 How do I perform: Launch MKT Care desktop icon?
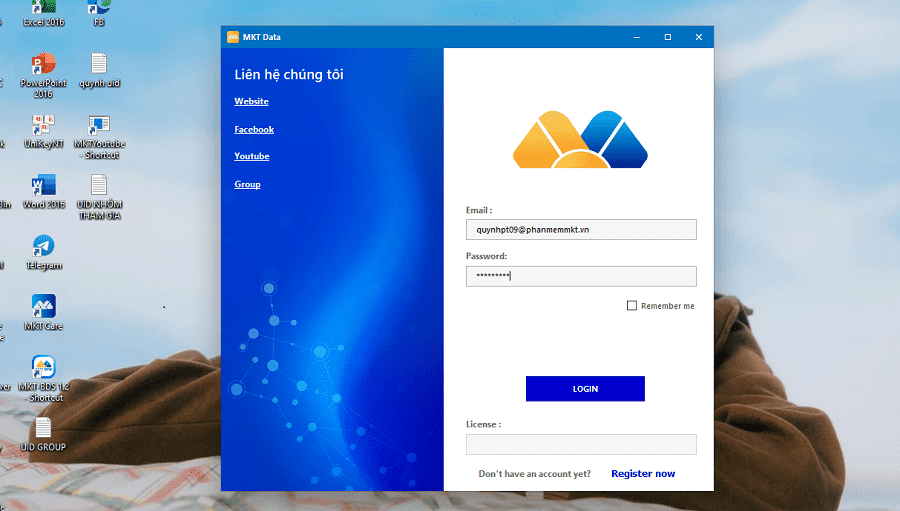(x=44, y=313)
